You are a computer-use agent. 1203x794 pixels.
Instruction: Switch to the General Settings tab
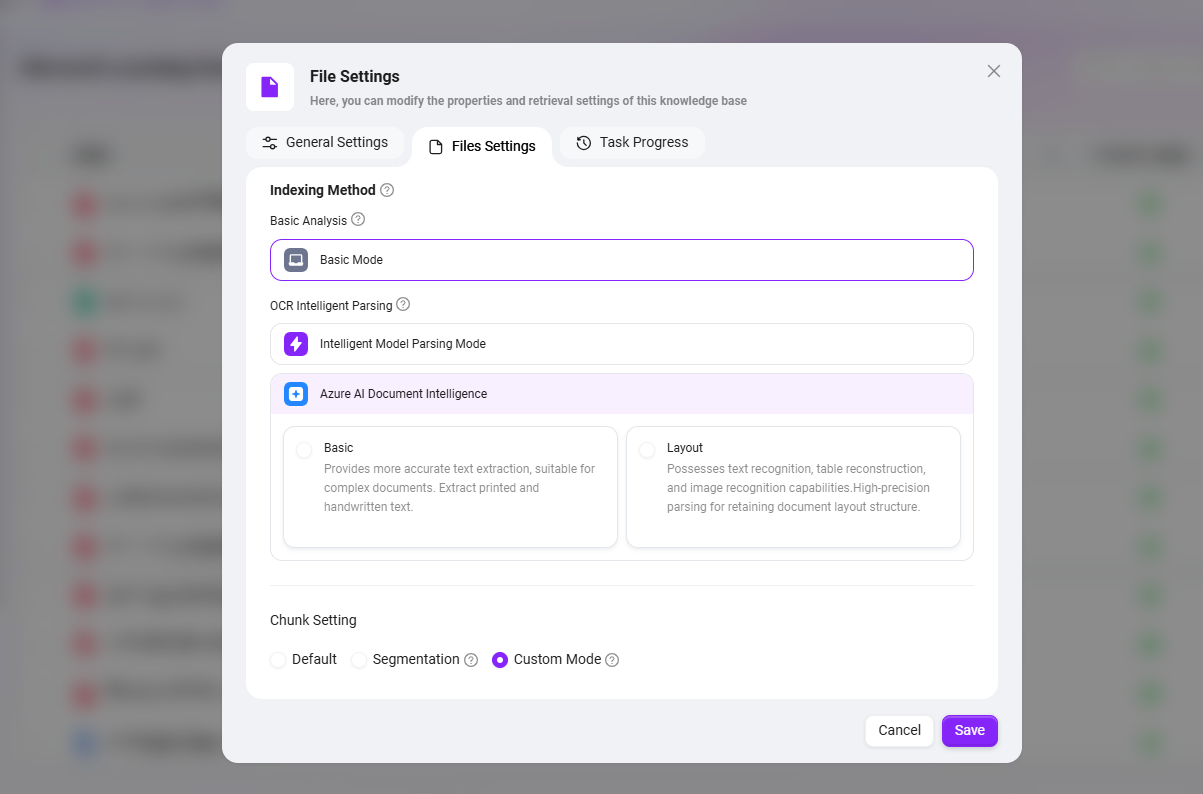325,143
